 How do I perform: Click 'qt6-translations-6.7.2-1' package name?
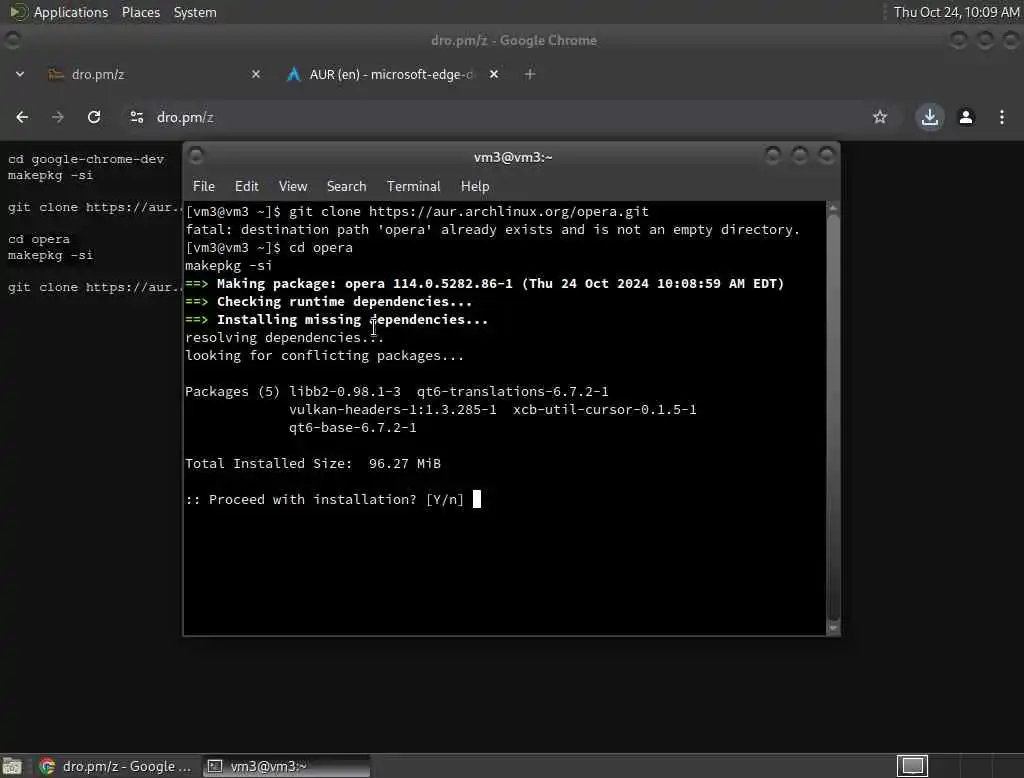[513, 392]
